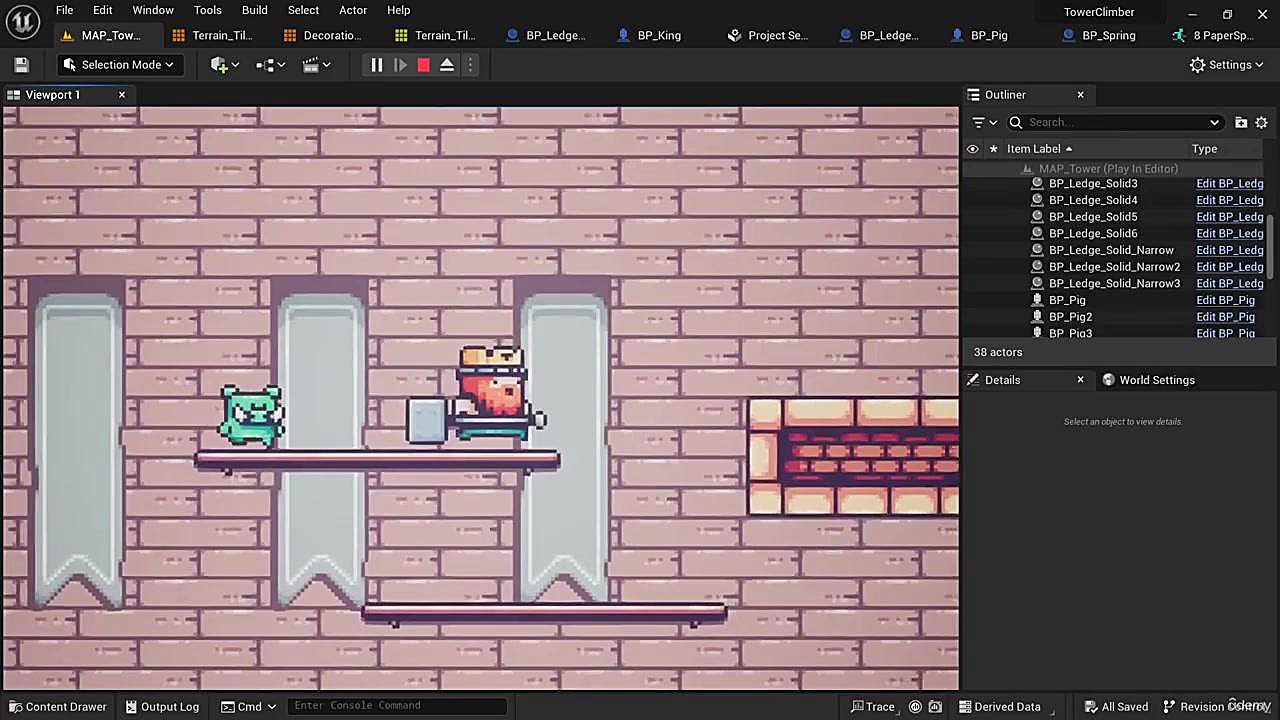Select BP_Ledge_Solid6 in the Outliner
The width and height of the screenshot is (1280, 720).
pos(1093,234)
